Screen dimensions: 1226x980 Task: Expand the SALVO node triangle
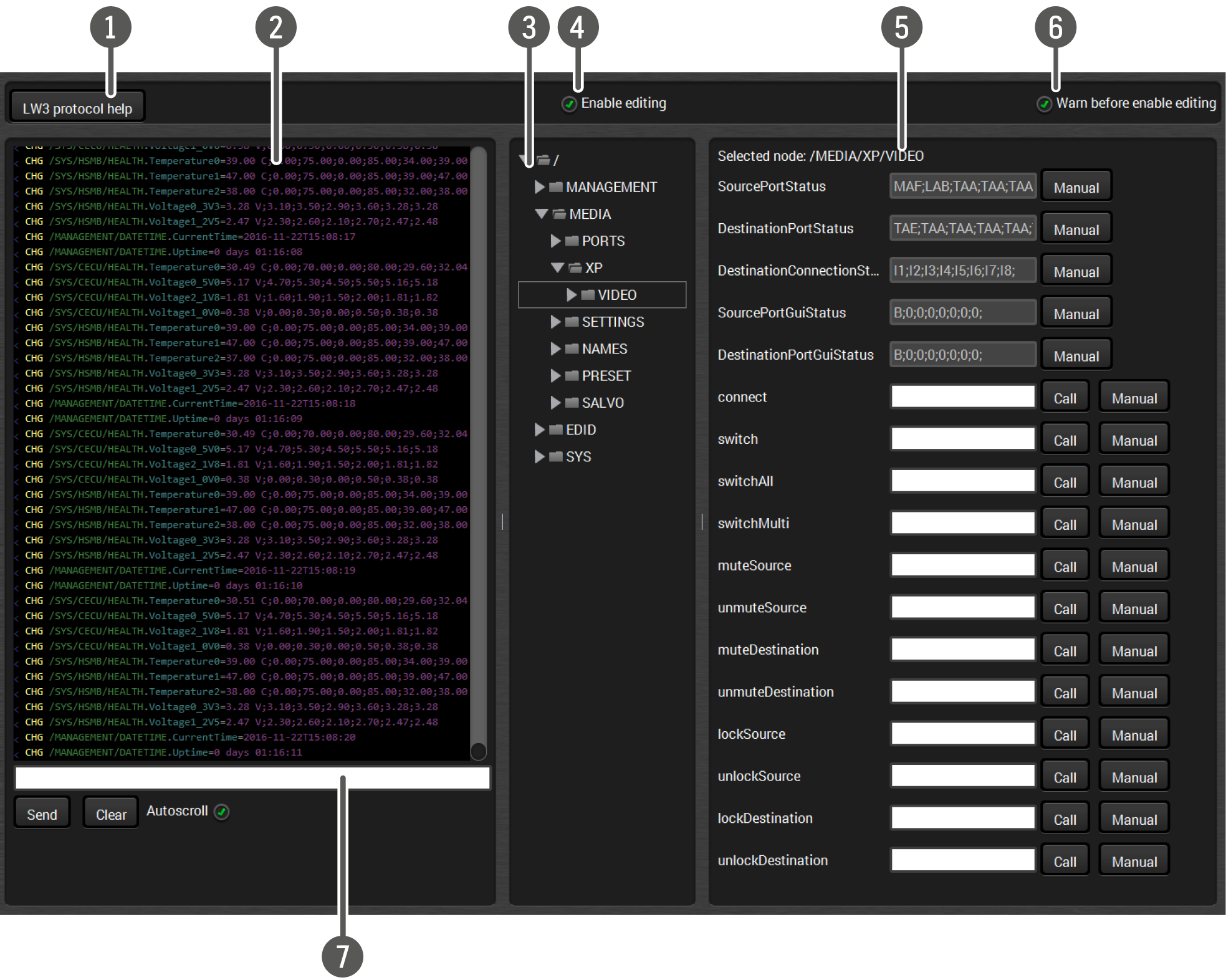click(x=555, y=403)
